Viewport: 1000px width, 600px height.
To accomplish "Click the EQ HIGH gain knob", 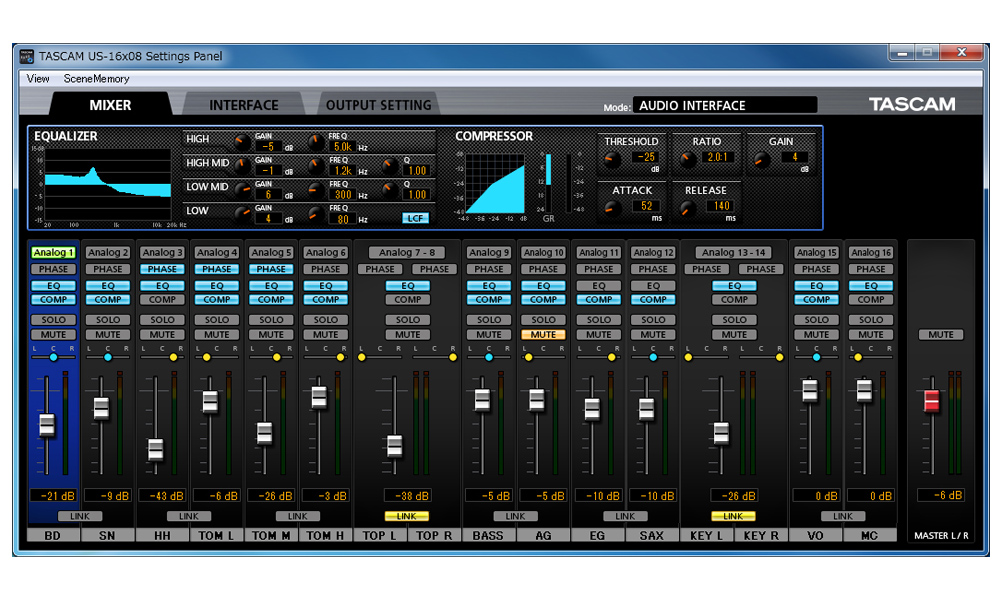I will (x=242, y=143).
